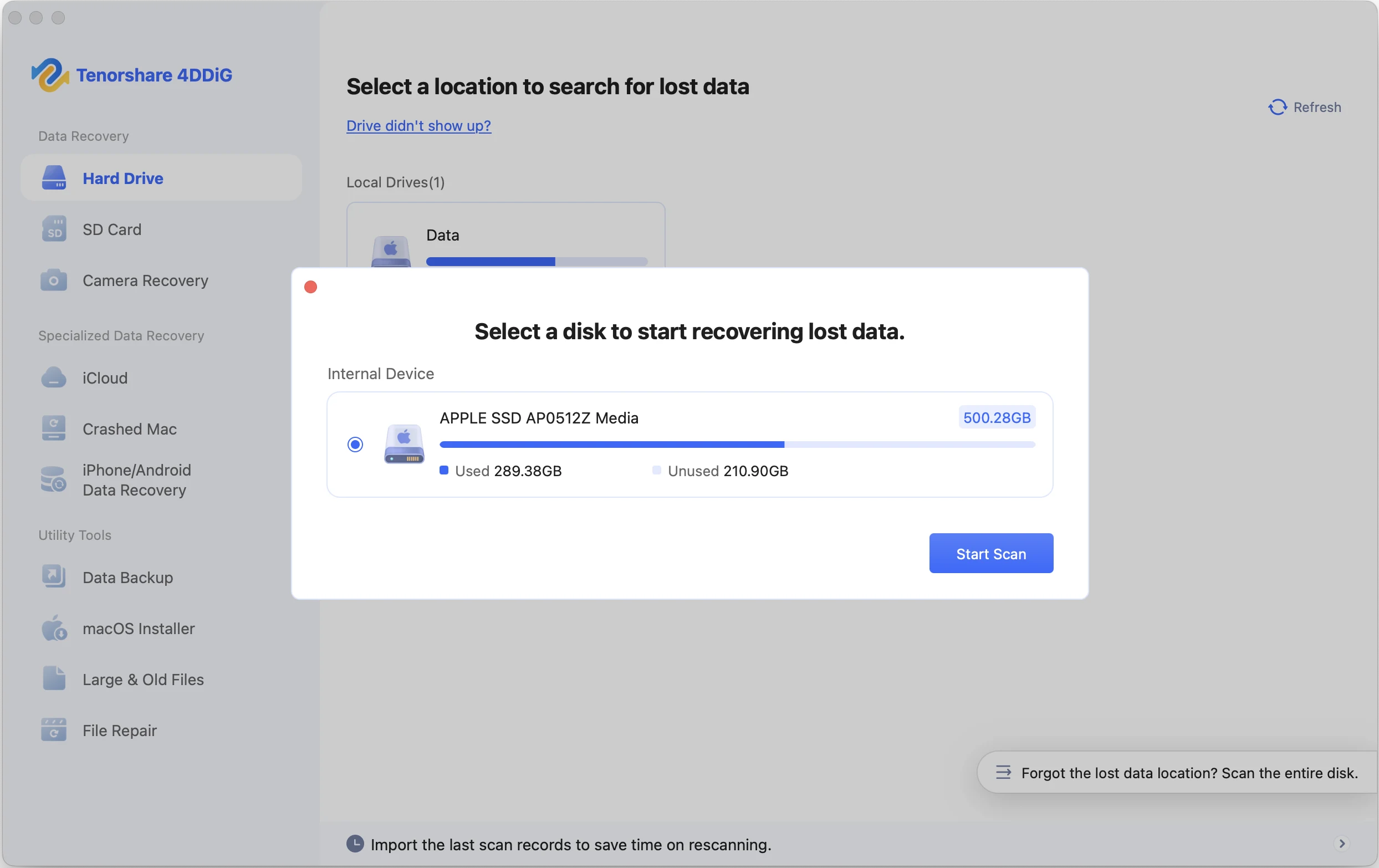Select the Hard Drive recovery icon
The image size is (1379, 868).
point(53,178)
